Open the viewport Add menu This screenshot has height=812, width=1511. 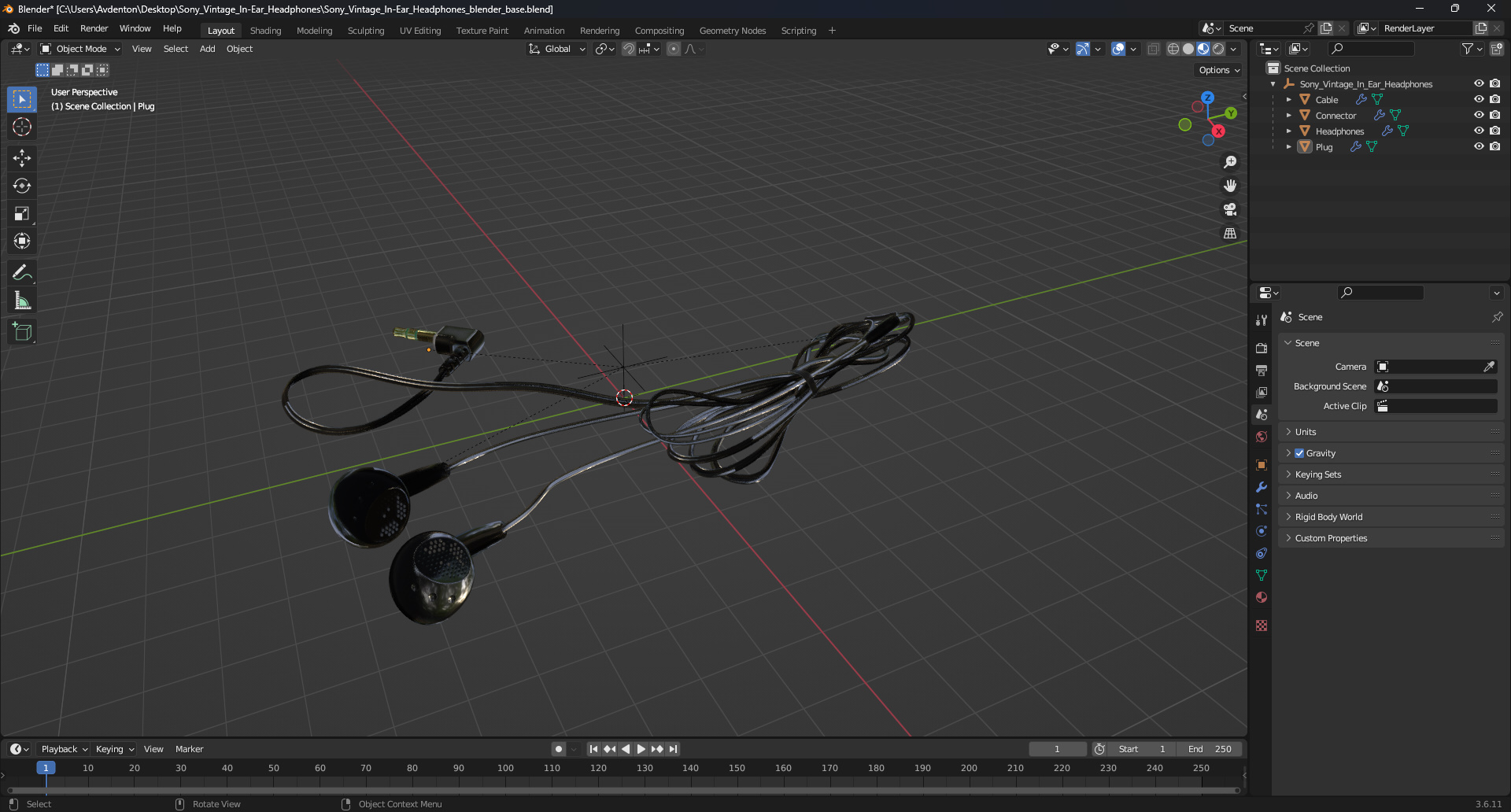tap(207, 49)
